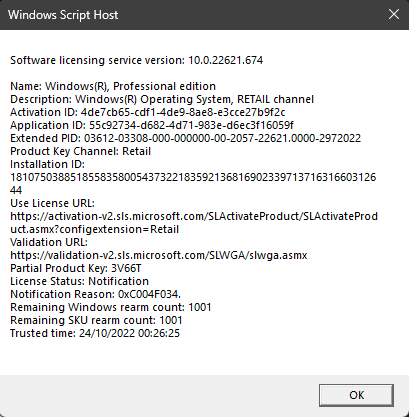The height and width of the screenshot is (417, 409).
Task: Click the Description RETAIL channel line
Action: click(x=162, y=99)
